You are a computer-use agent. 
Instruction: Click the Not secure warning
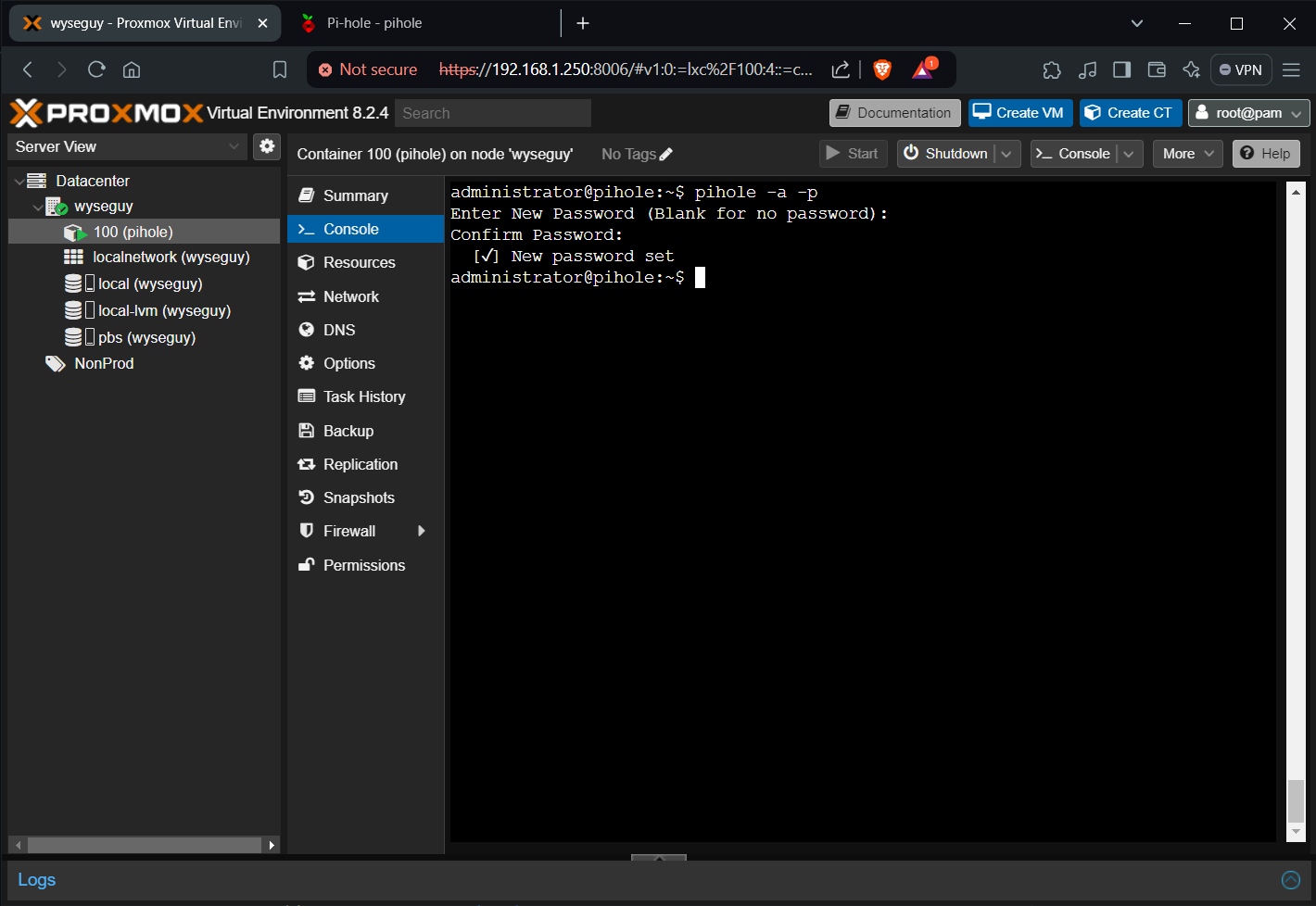pos(368,69)
